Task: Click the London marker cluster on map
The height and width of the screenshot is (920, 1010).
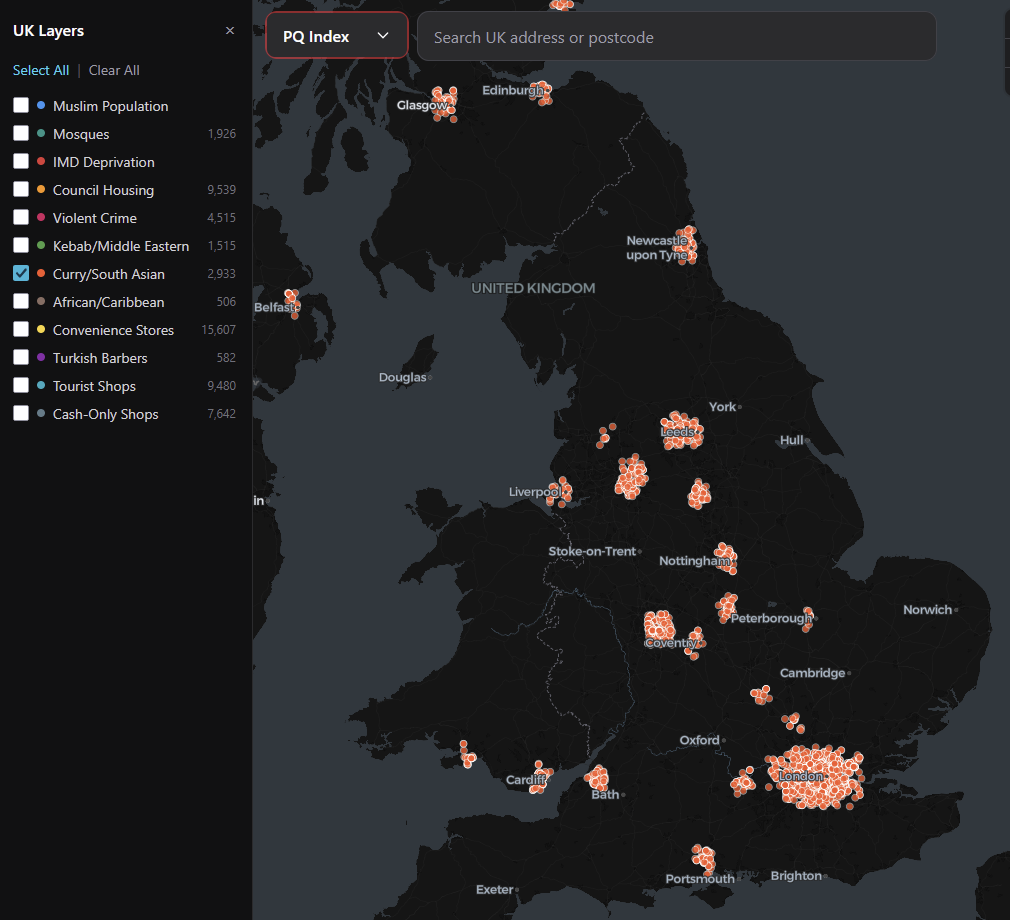Action: click(x=815, y=776)
